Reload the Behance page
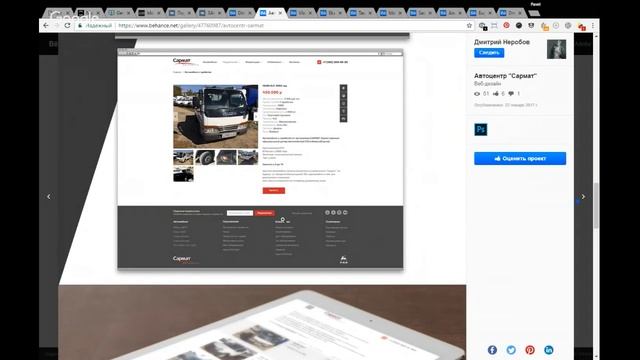640x360 pixels. tap(67, 25)
